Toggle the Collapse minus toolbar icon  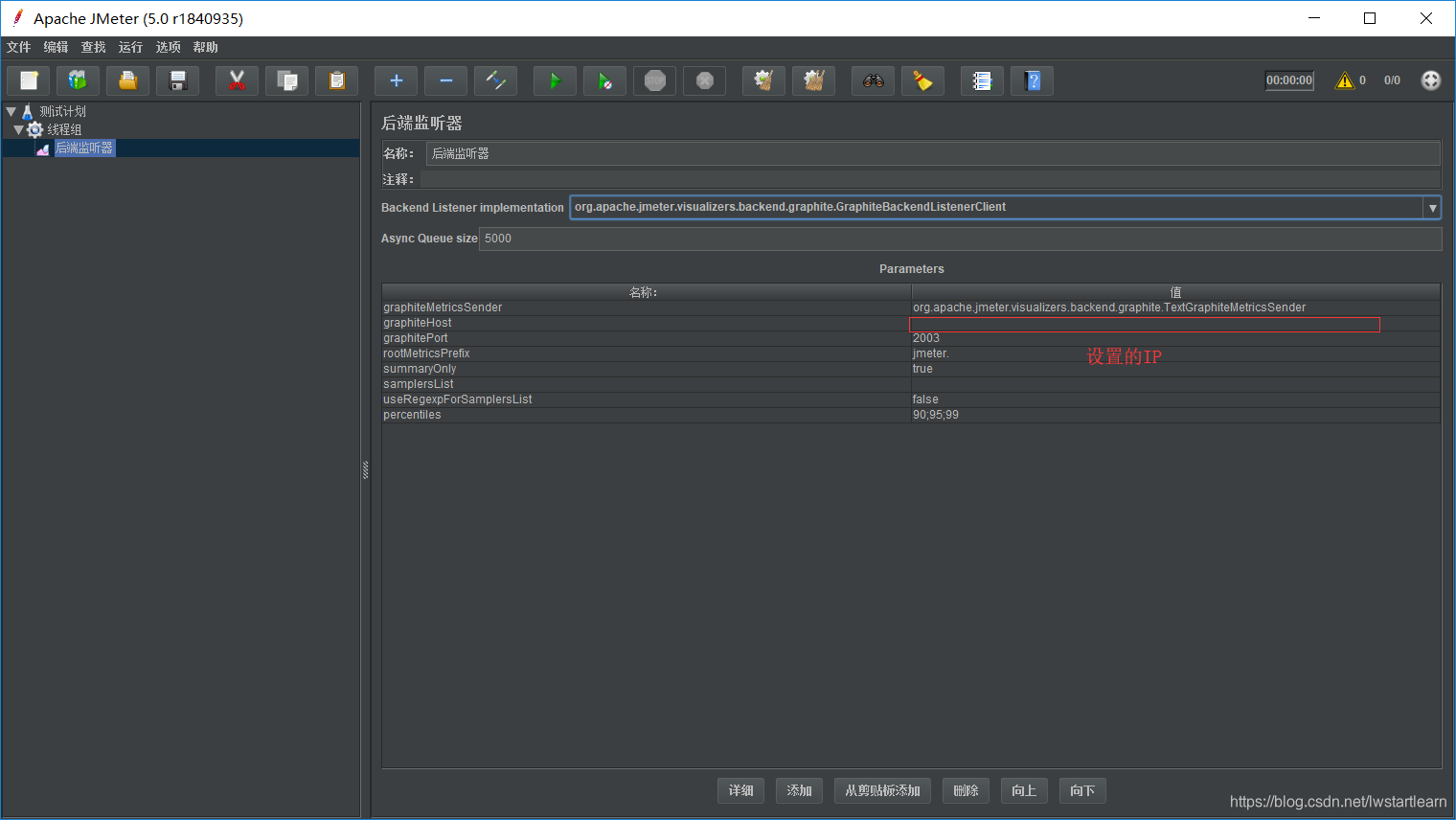coord(445,80)
